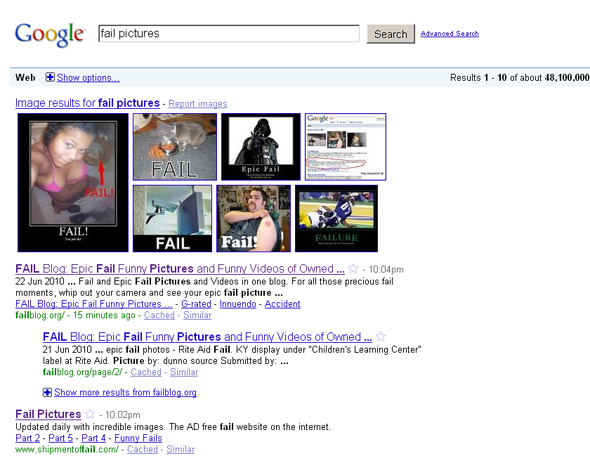Click the Google logo
Viewport: 590px width, 456px height.
(49, 35)
